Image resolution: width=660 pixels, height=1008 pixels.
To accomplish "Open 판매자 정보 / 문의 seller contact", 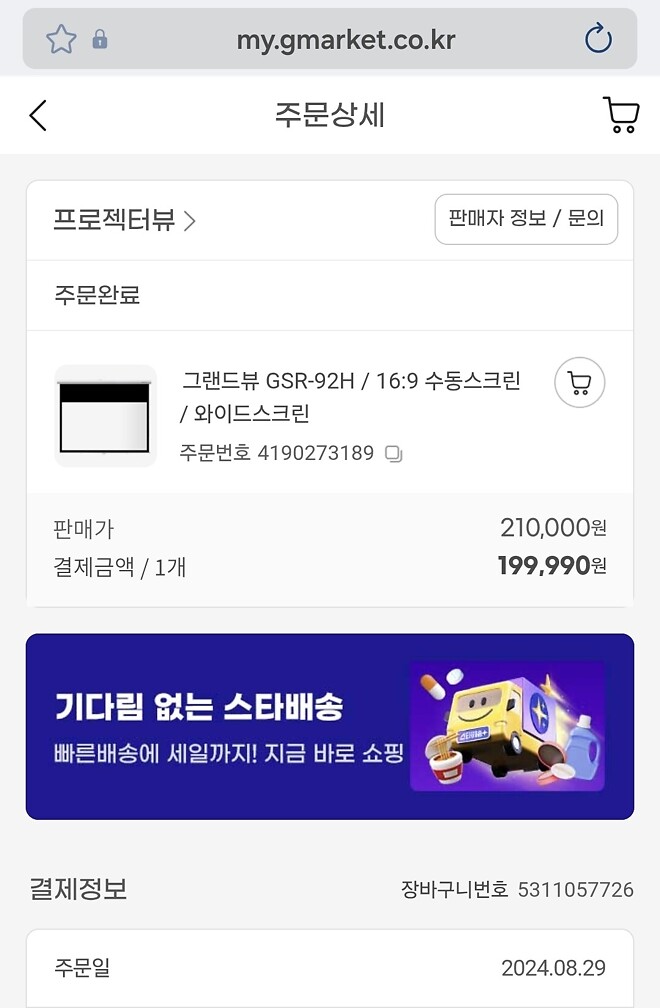I will pos(526,219).
